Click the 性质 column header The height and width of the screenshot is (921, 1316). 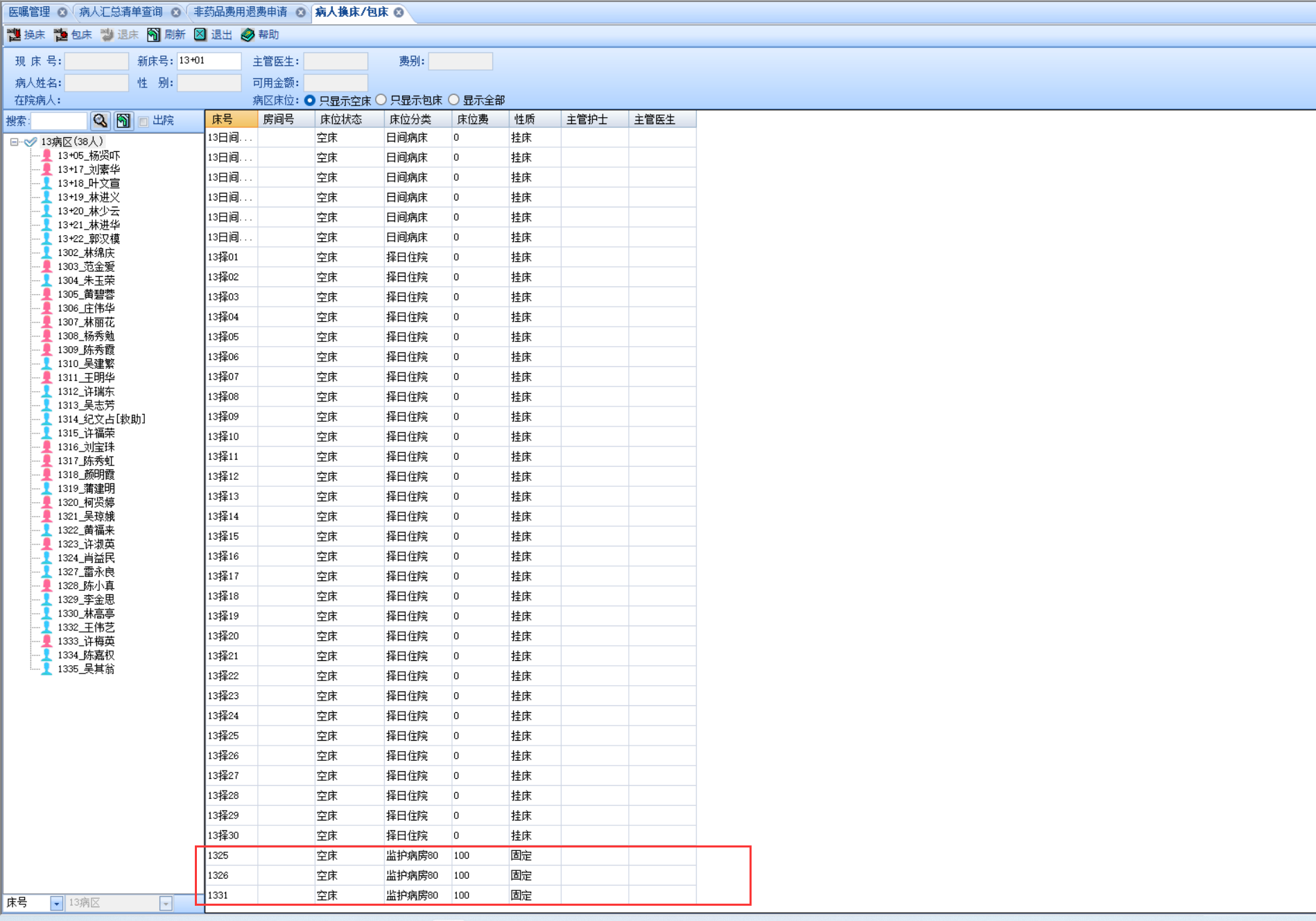point(535,119)
